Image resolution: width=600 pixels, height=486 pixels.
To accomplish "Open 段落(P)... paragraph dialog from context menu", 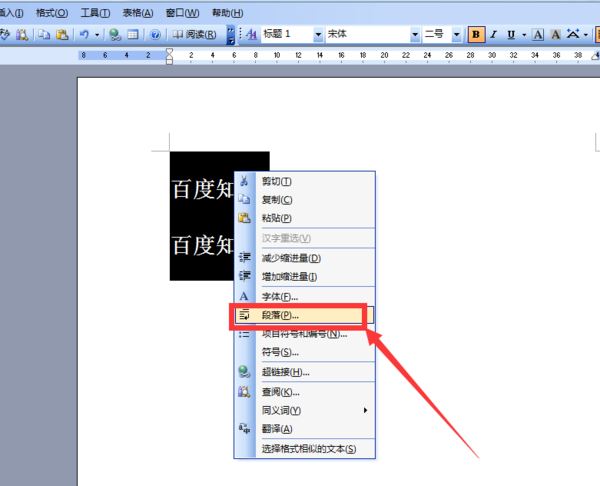I will coord(305,315).
